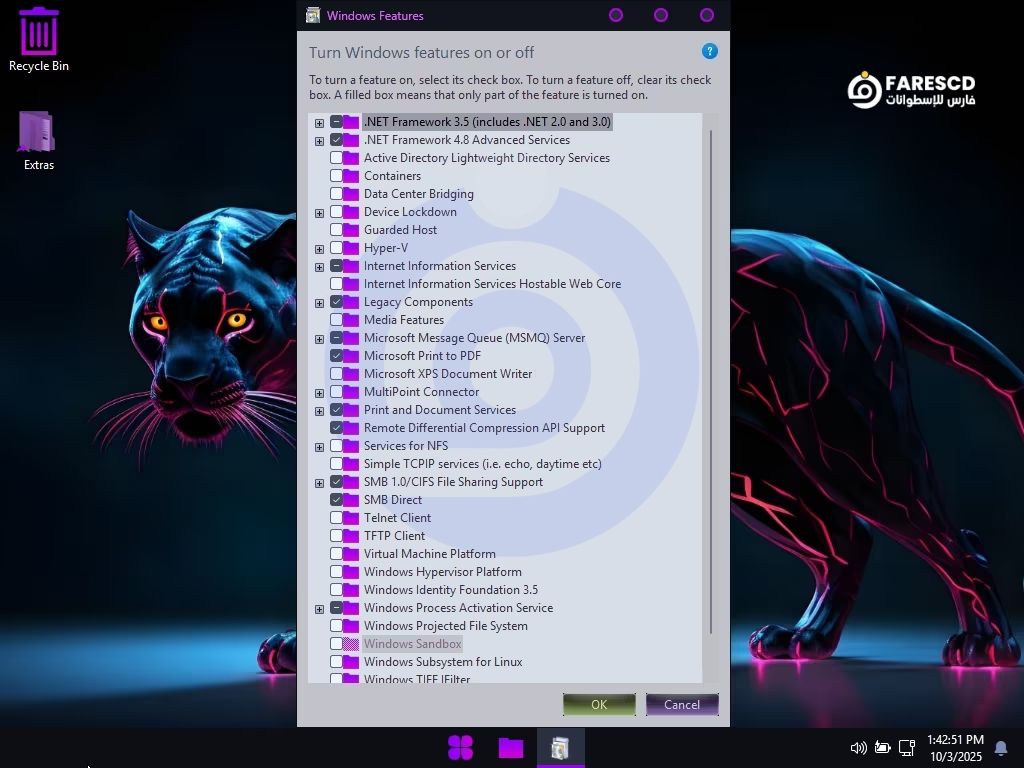Enable the Telnet Client checkbox
Screen dimensions: 1024x768
pyautogui.click(x=336, y=518)
